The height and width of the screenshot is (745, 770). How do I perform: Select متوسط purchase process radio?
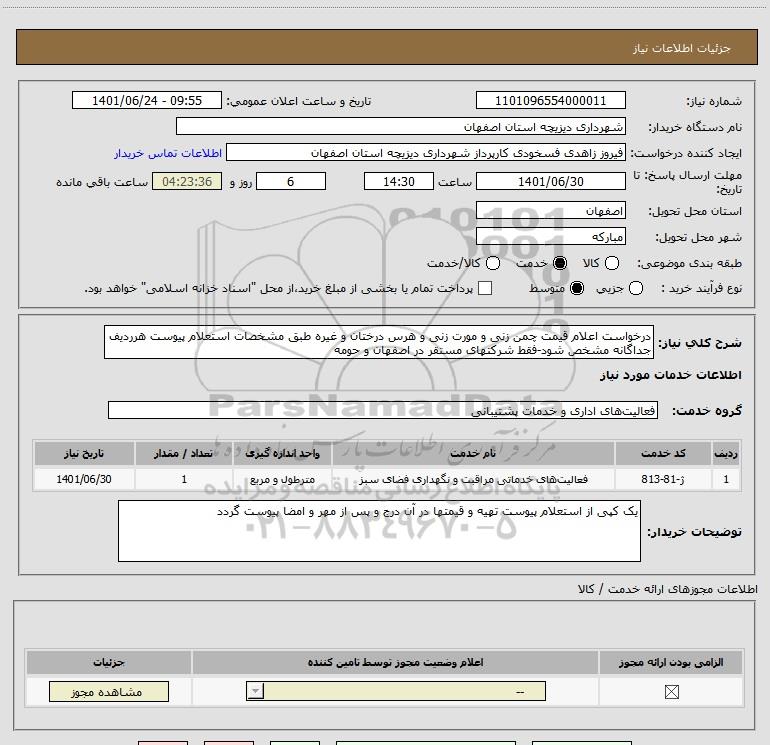point(577,288)
